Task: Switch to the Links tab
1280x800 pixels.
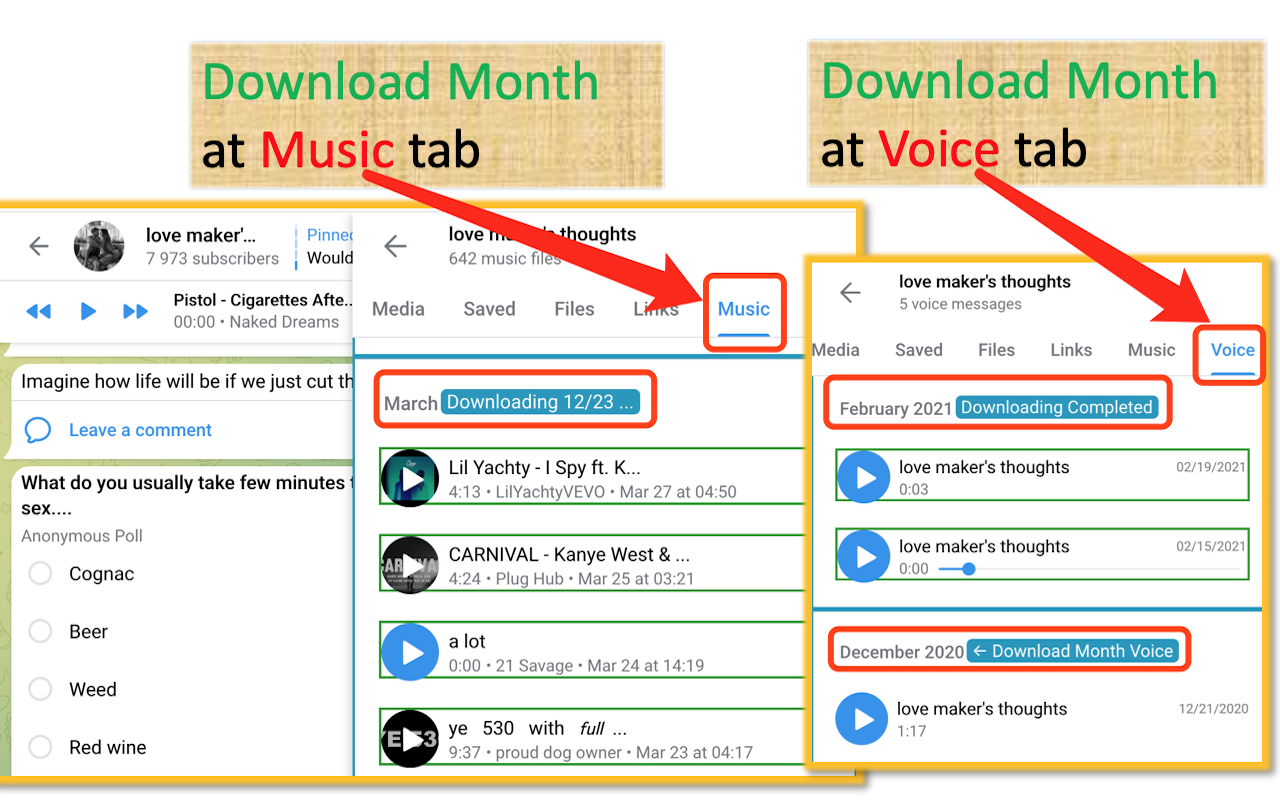Action: tap(656, 309)
